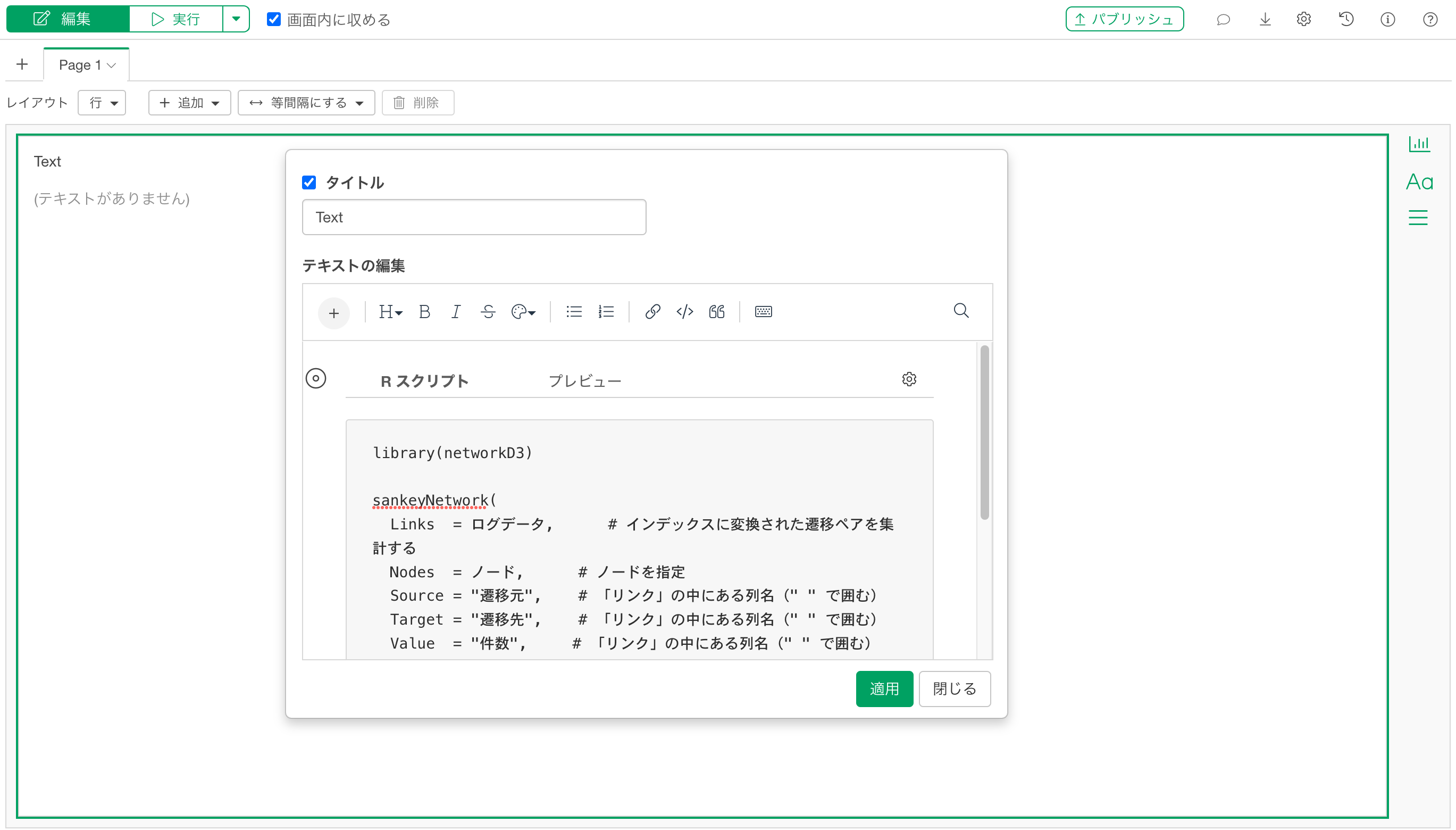The height and width of the screenshot is (830, 1456).
Task: Toggle 画面内に収める checkbox
Action: click(274, 19)
